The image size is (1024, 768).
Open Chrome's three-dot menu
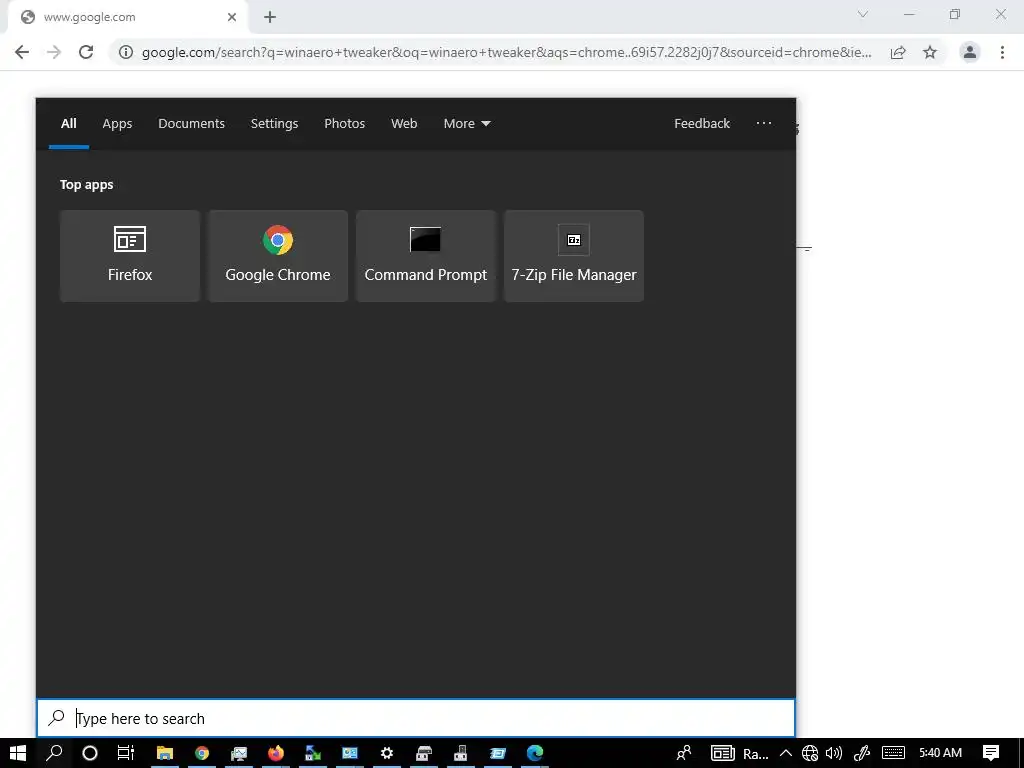tap(1002, 52)
